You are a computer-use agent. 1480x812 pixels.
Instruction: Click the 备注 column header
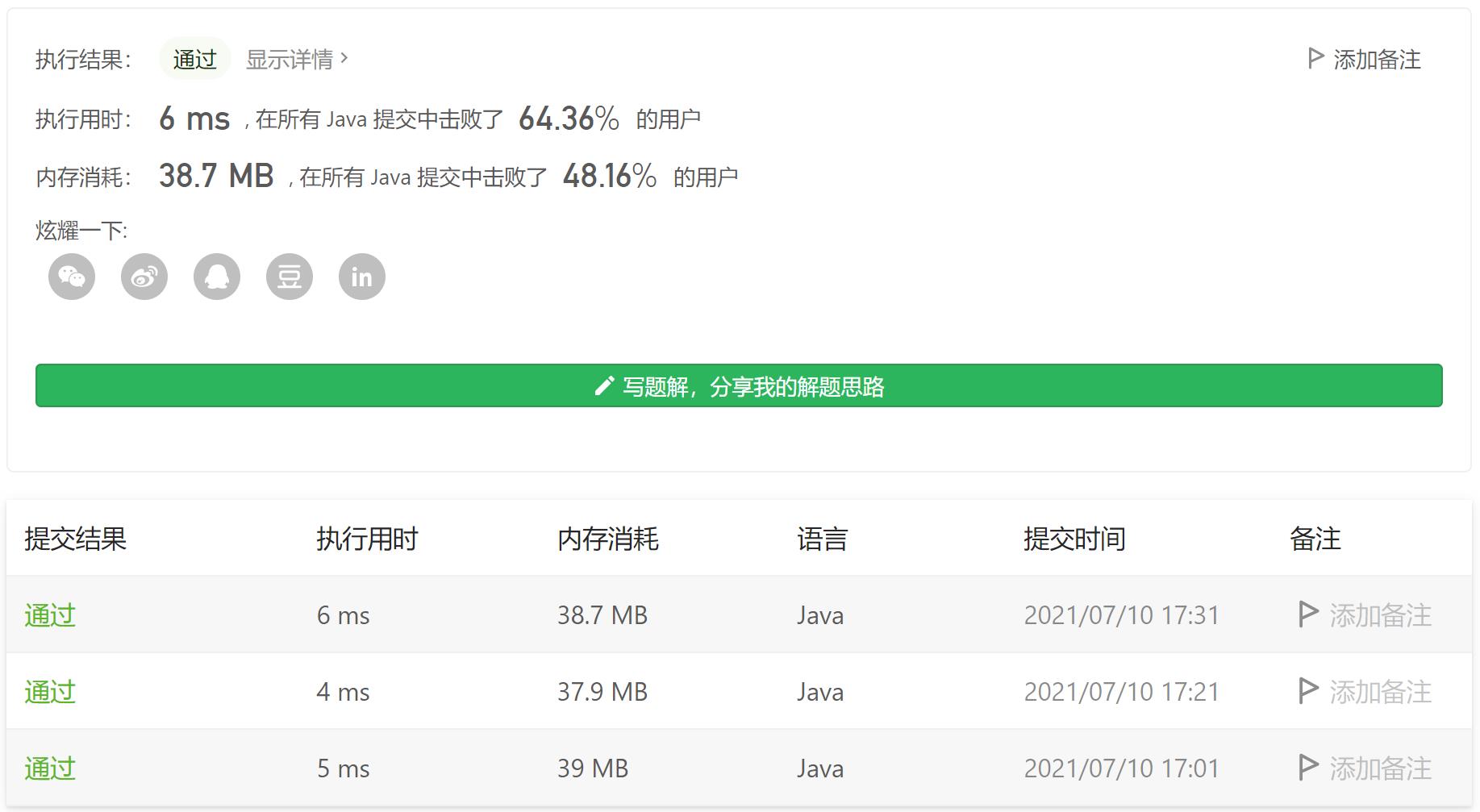pos(1315,539)
